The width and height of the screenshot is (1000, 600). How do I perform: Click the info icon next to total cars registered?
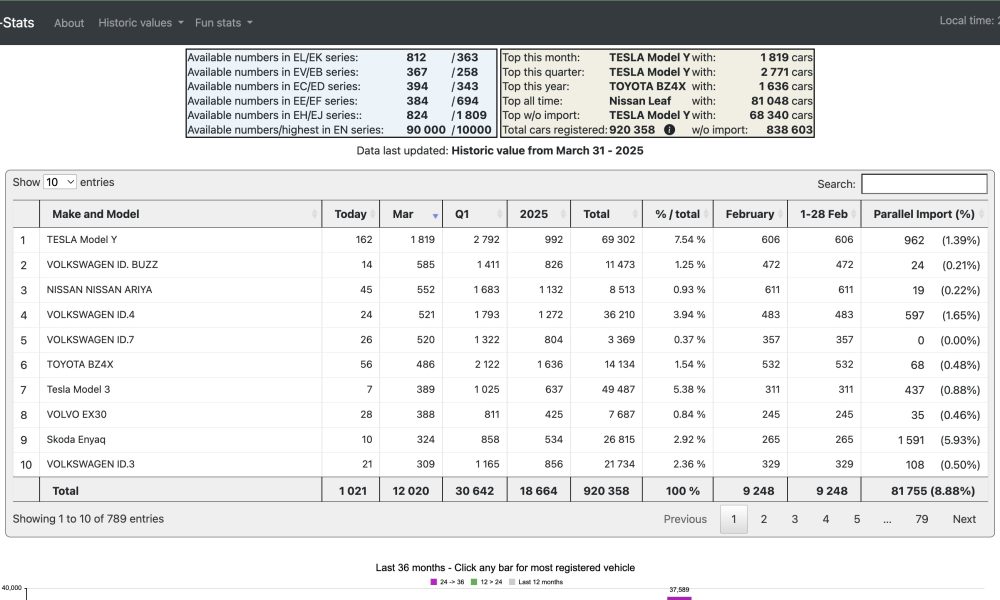[x=669, y=129]
